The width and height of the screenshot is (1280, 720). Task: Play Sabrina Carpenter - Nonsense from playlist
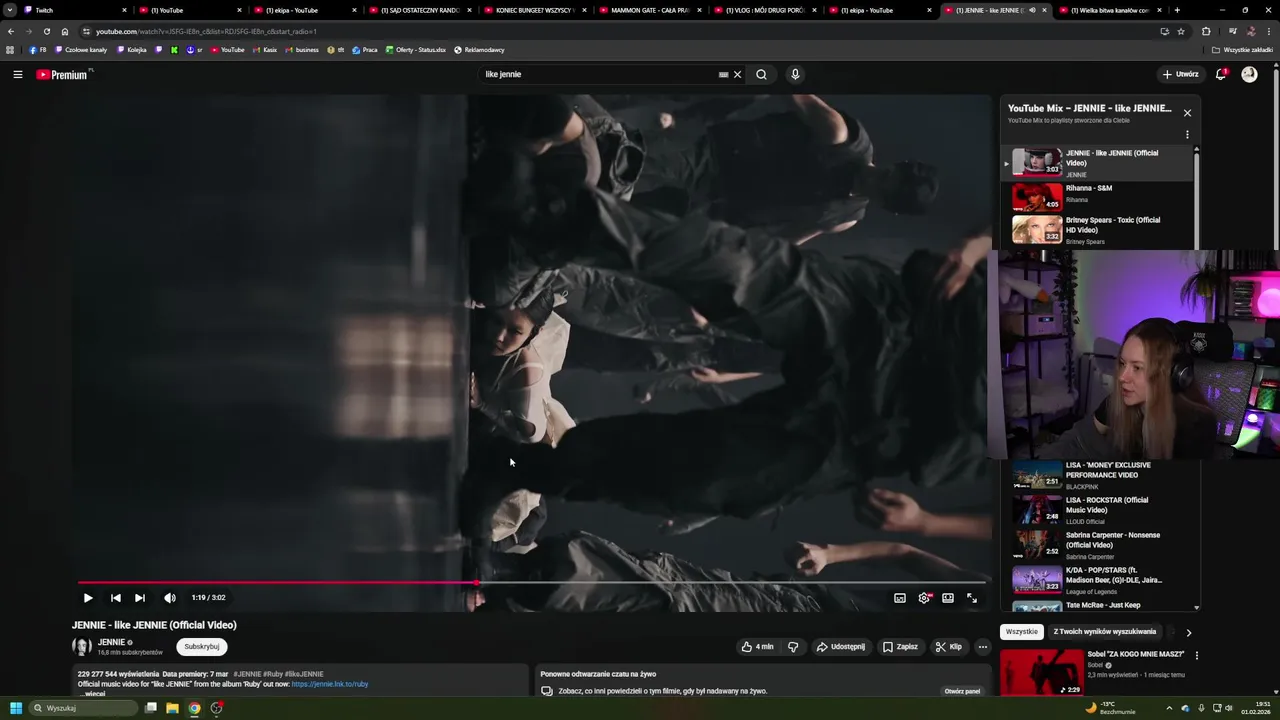[x=1097, y=545]
